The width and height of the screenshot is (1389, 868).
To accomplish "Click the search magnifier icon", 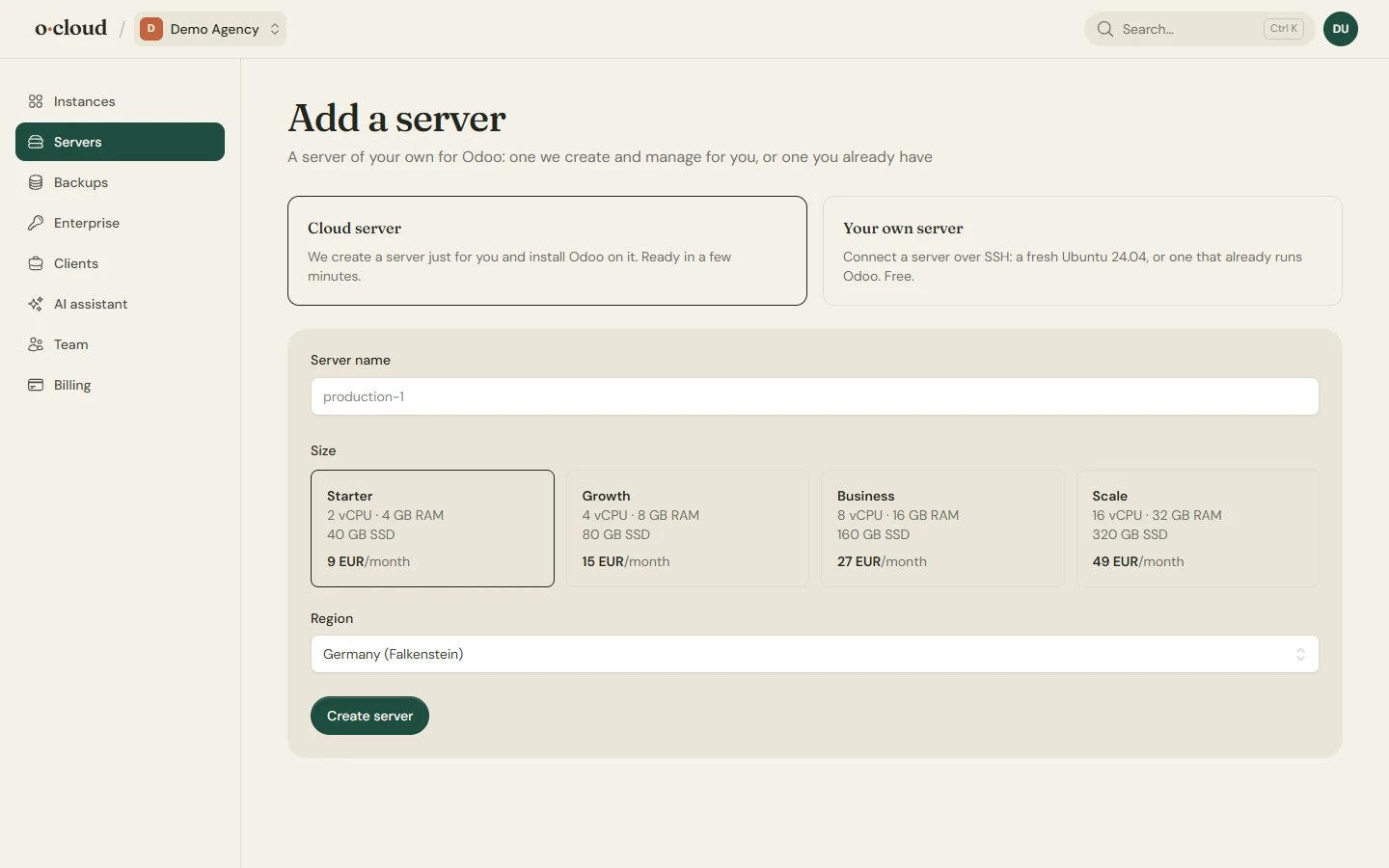I will pyautogui.click(x=1105, y=29).
